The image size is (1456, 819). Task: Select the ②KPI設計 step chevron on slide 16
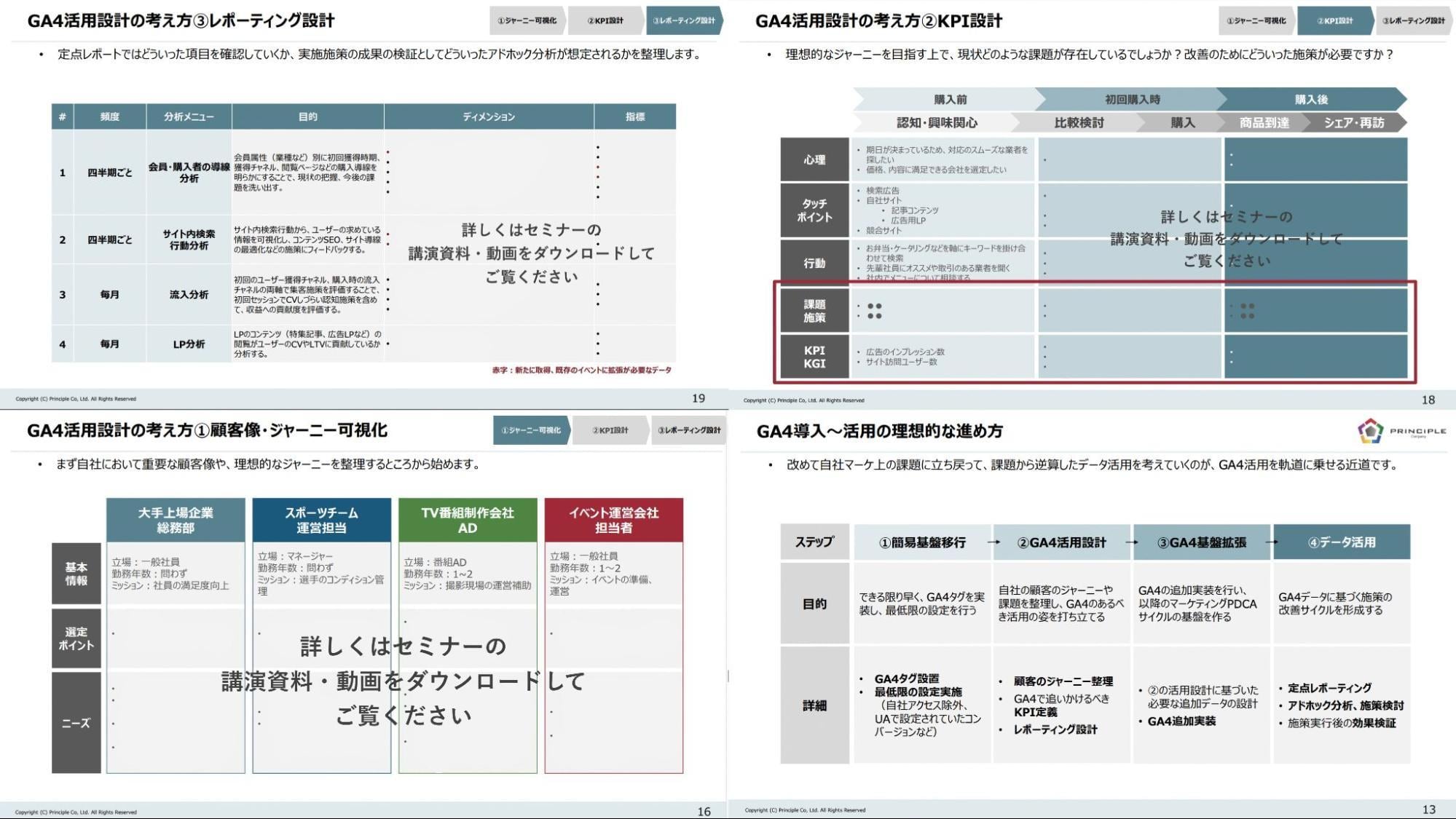(610, 430)
